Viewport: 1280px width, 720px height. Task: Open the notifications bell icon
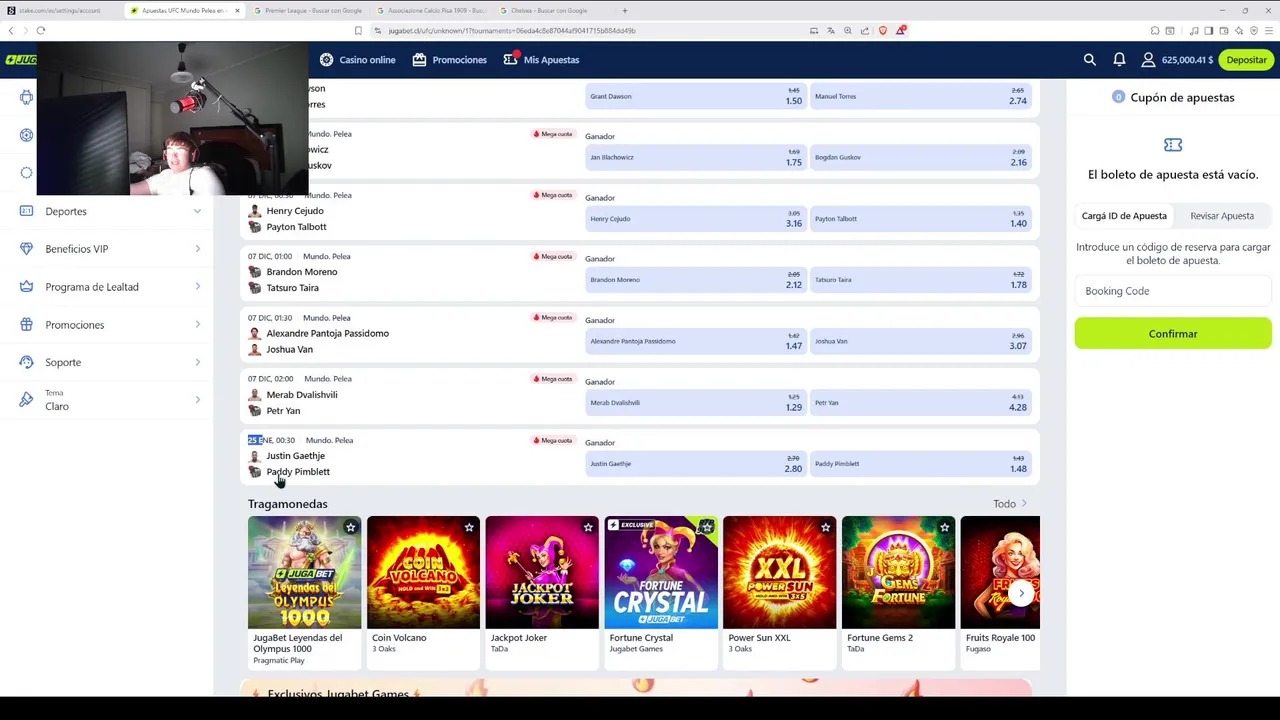(1119, 60)
